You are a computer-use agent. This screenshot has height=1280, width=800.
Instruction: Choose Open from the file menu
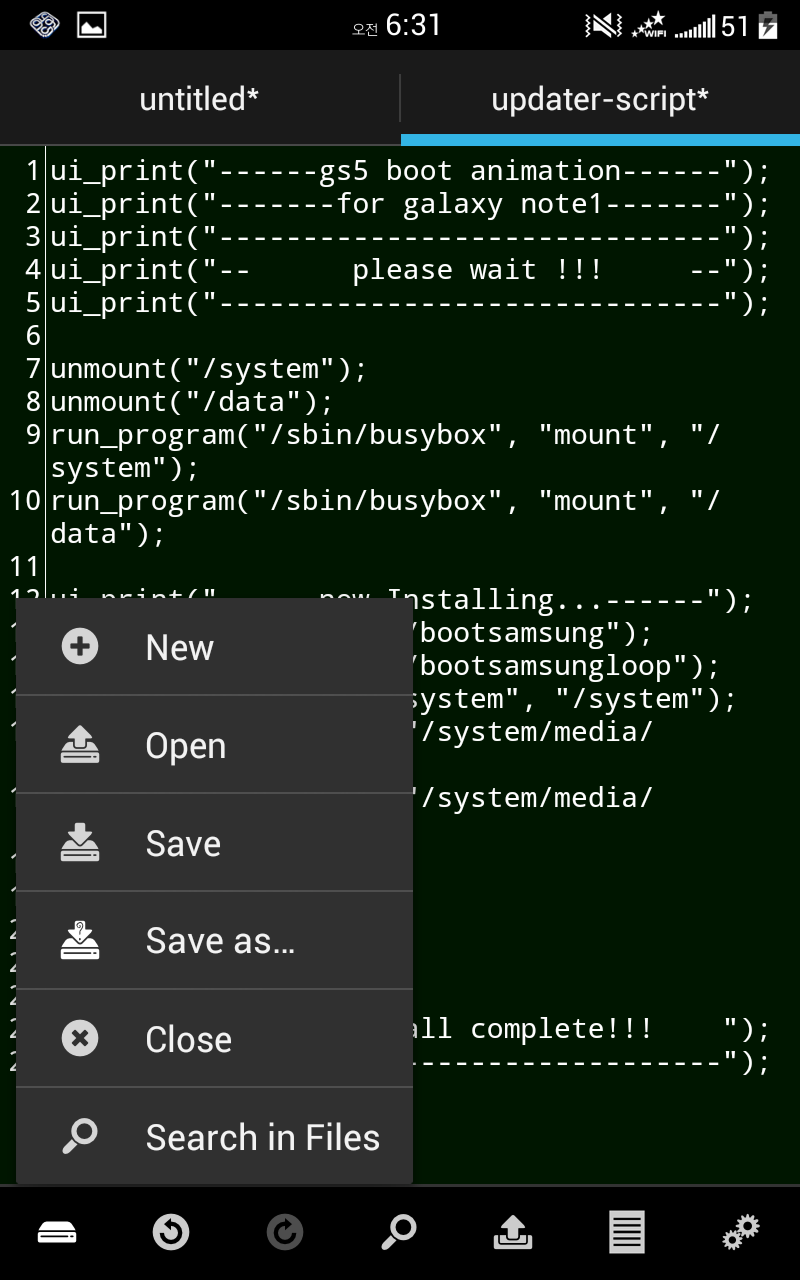tap(186, 745)
